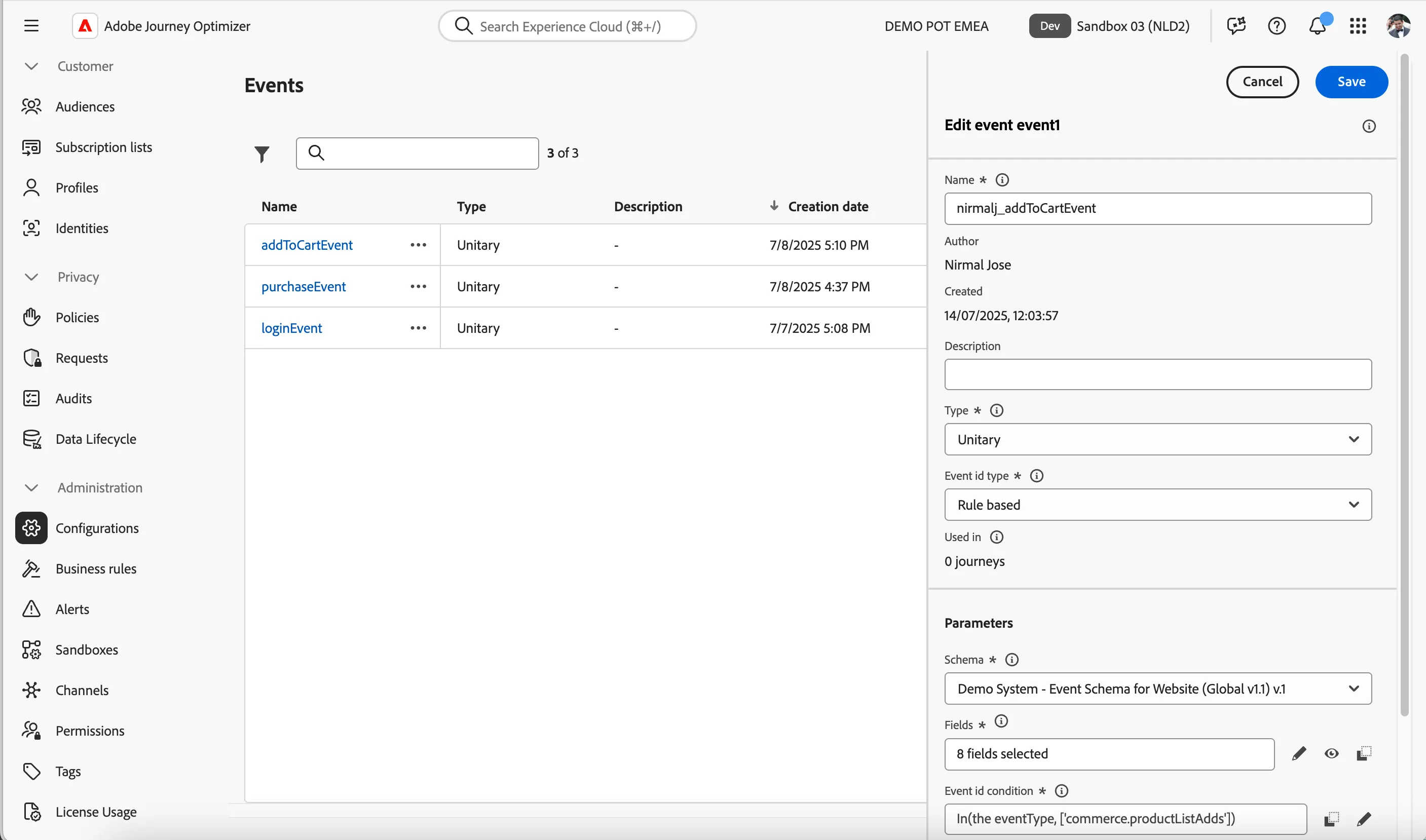Open more actions for purchaseEvent row

419,286
